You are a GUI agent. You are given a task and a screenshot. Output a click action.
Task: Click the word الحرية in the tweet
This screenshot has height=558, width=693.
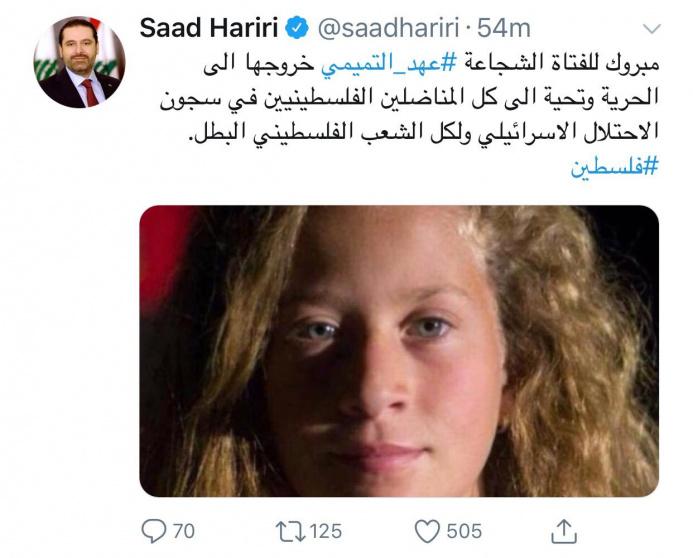[633, 98]
